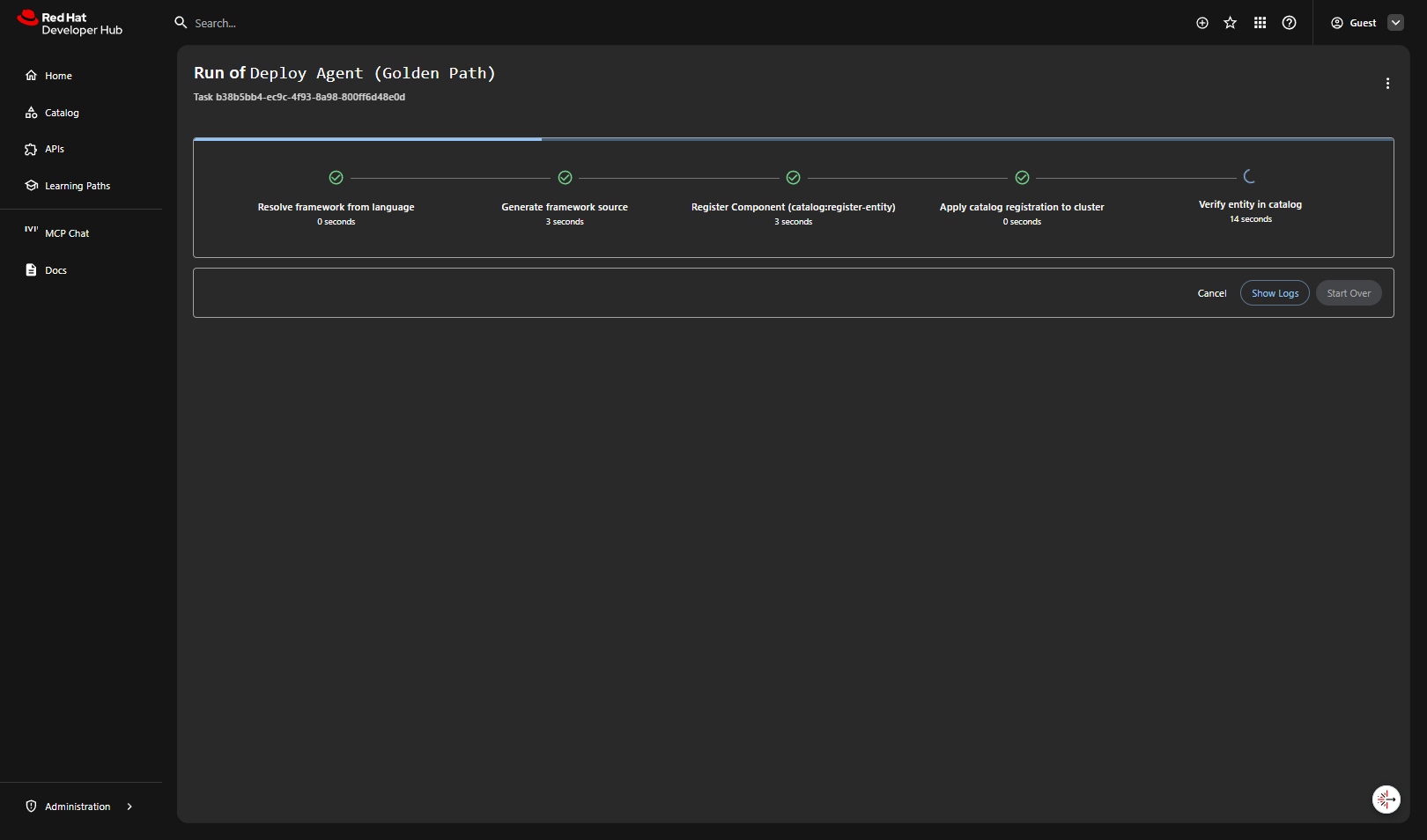Click the 14 seconds duration text
Viewport: 1427px width, 840px height.
click(x=1251, y=219)
